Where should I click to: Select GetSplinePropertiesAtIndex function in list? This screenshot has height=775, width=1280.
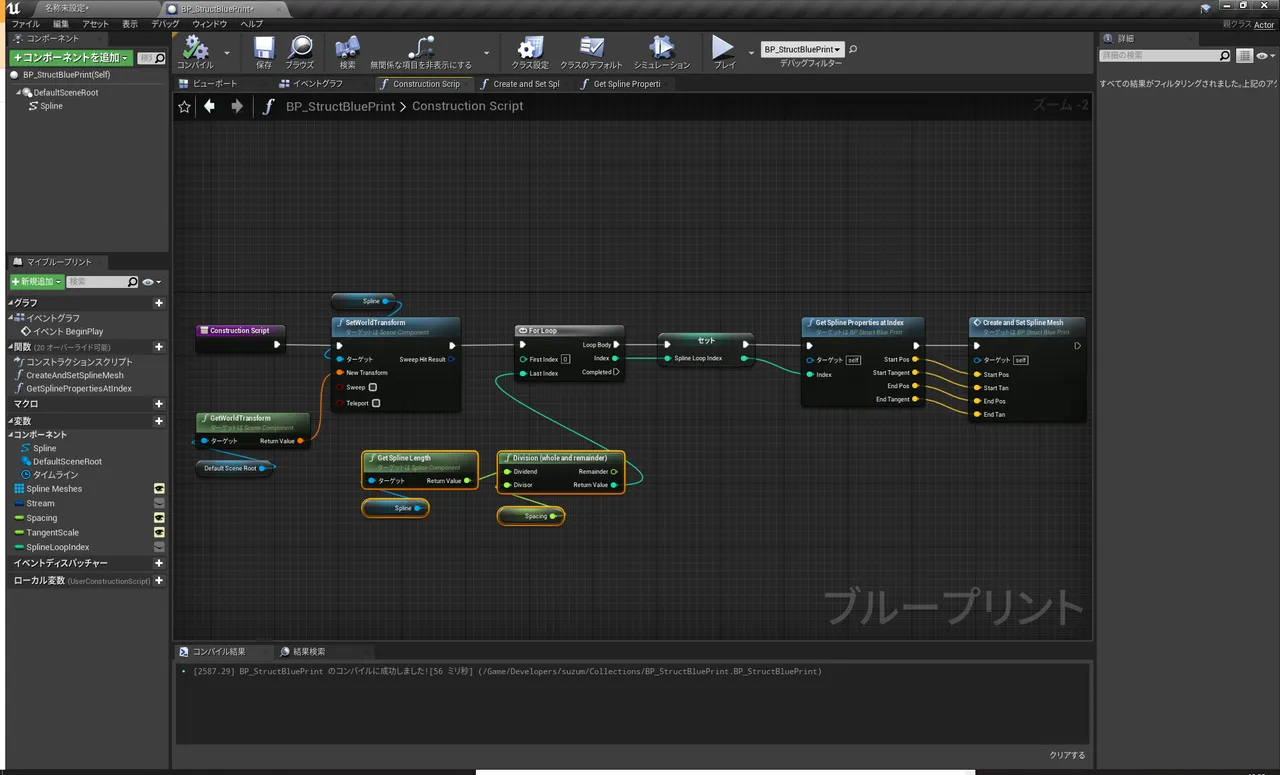pyautogui.click(x=79, y=388)
